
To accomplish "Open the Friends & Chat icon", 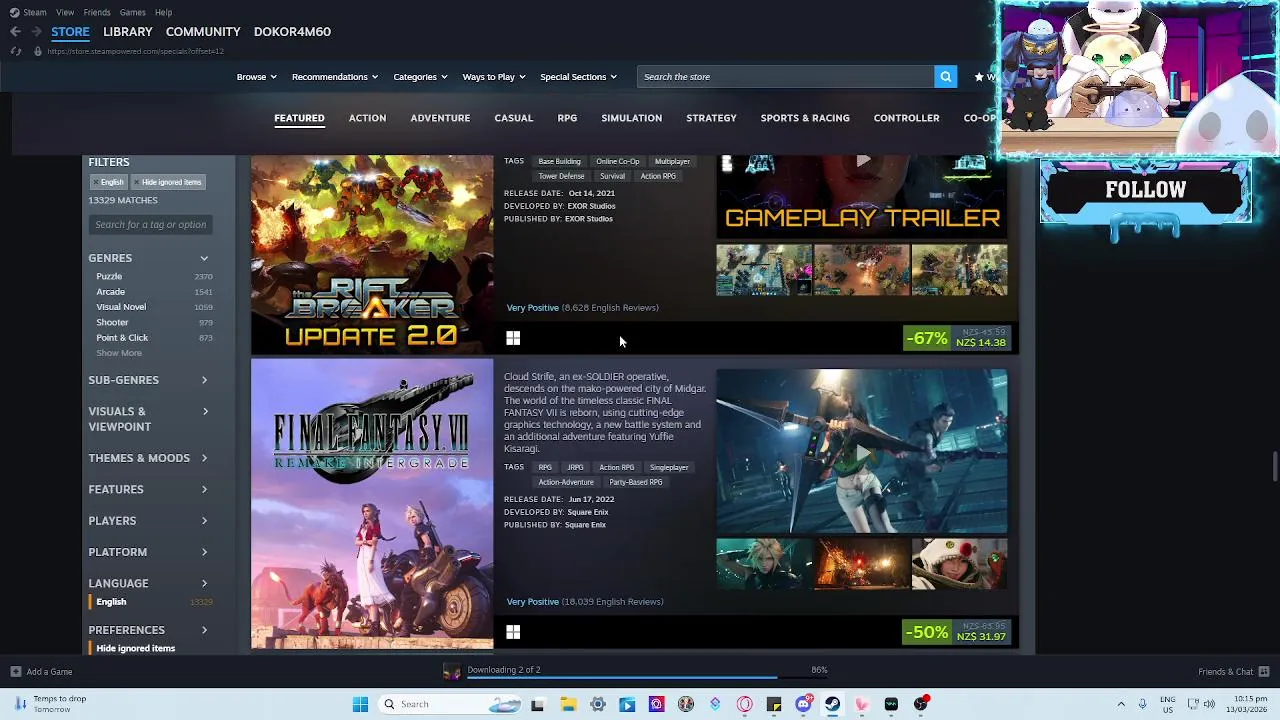I will (x=1264, y=672).
